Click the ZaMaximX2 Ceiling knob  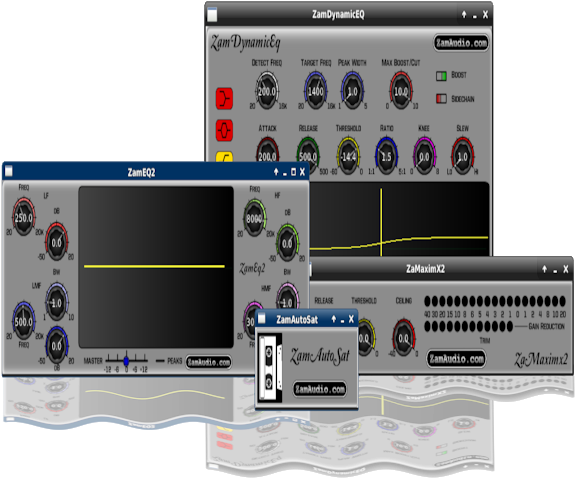click(x=403, y=338)
